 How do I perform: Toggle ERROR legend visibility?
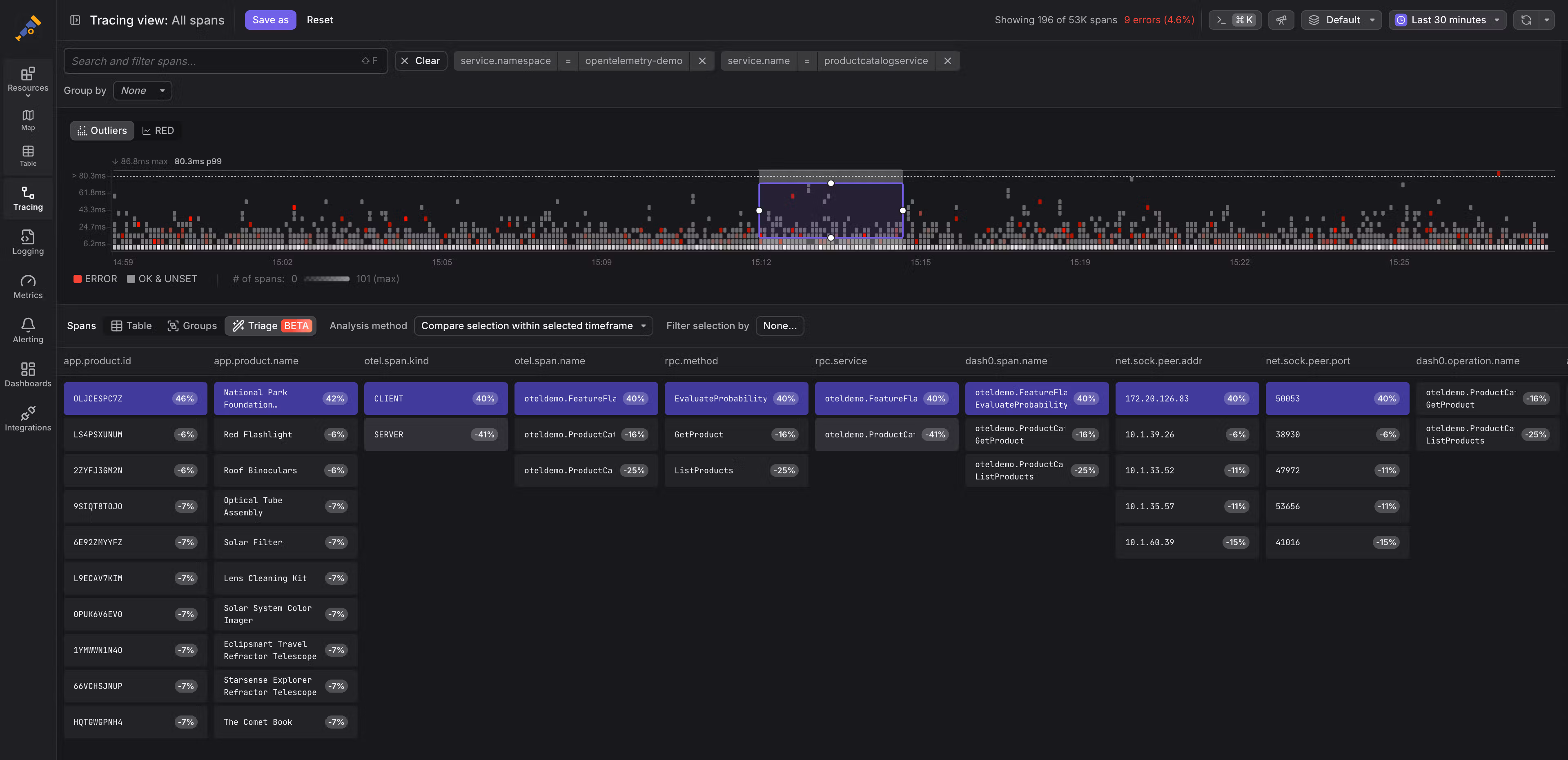click(x=95, y=279)
